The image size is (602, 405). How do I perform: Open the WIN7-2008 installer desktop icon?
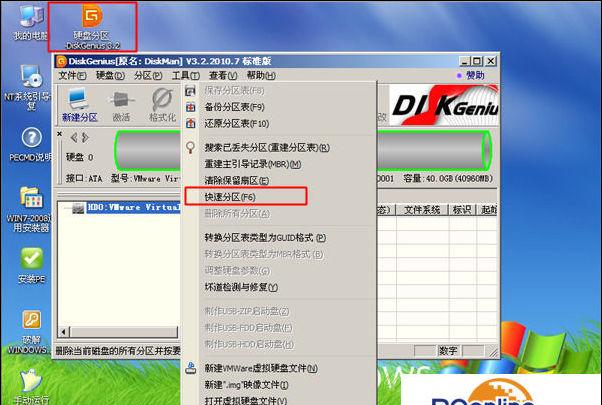point(29,209)
